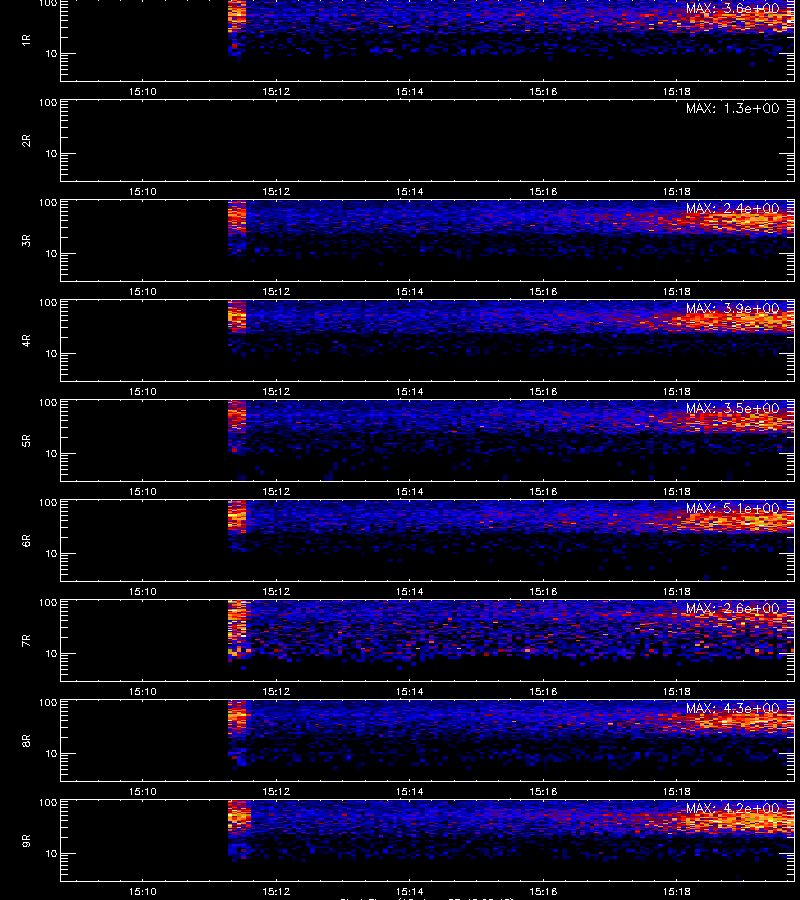Viewport: 800px width, 900px height.
Task: Click the 15:16 tick label under 4R panel
Action: (543, 391)
